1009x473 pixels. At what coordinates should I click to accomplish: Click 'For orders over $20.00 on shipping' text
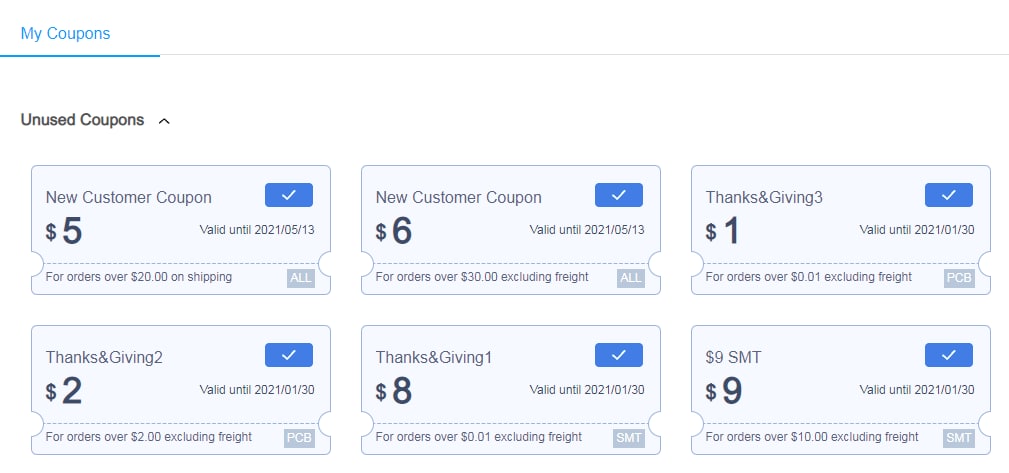pos(139,277)
